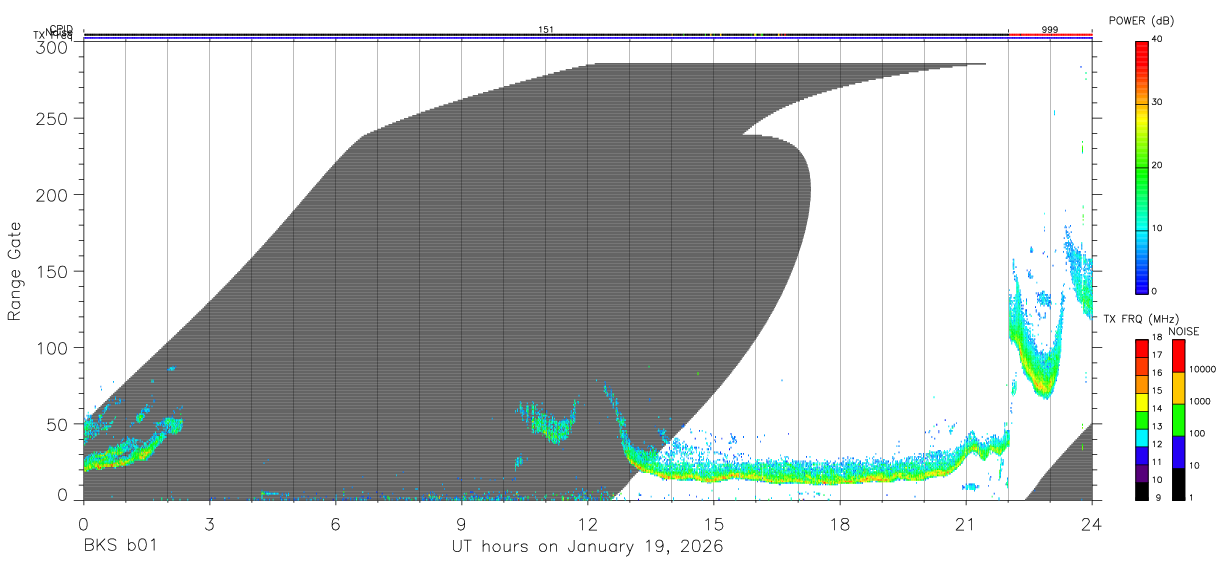Click the 40 label on power colorbar

1158,39
